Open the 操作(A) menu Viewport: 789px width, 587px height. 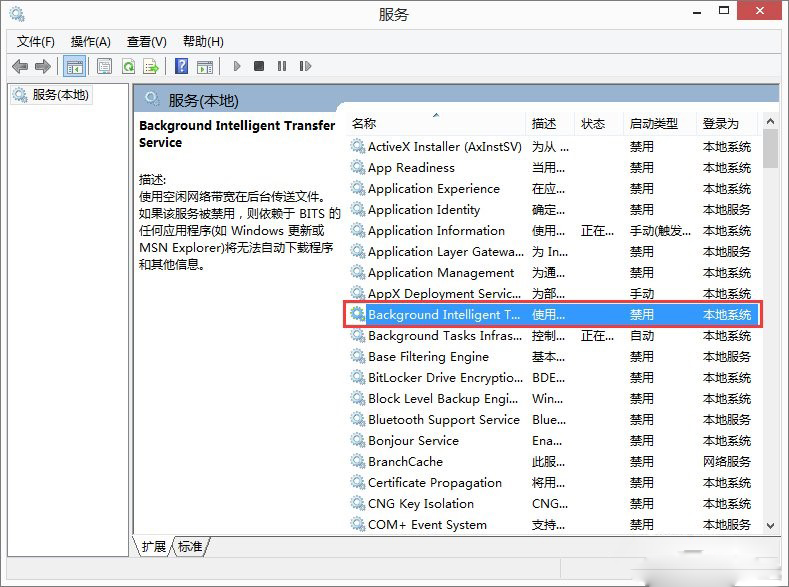[91, 41]
